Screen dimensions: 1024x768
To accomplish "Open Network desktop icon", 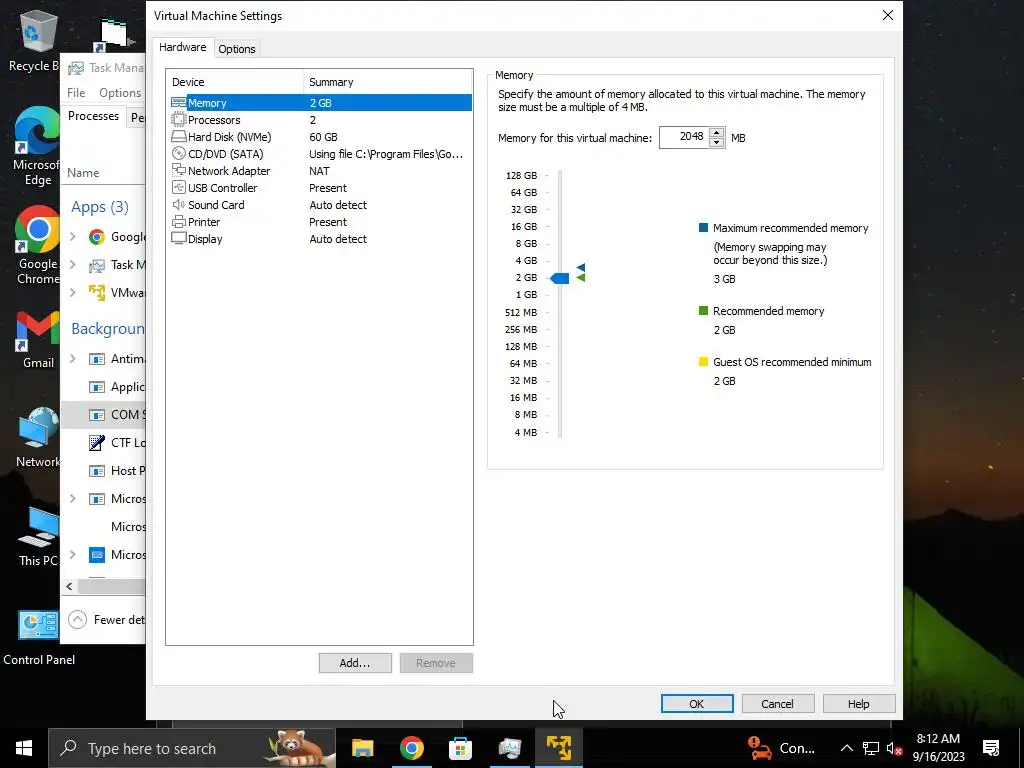I will coord(37,438).
